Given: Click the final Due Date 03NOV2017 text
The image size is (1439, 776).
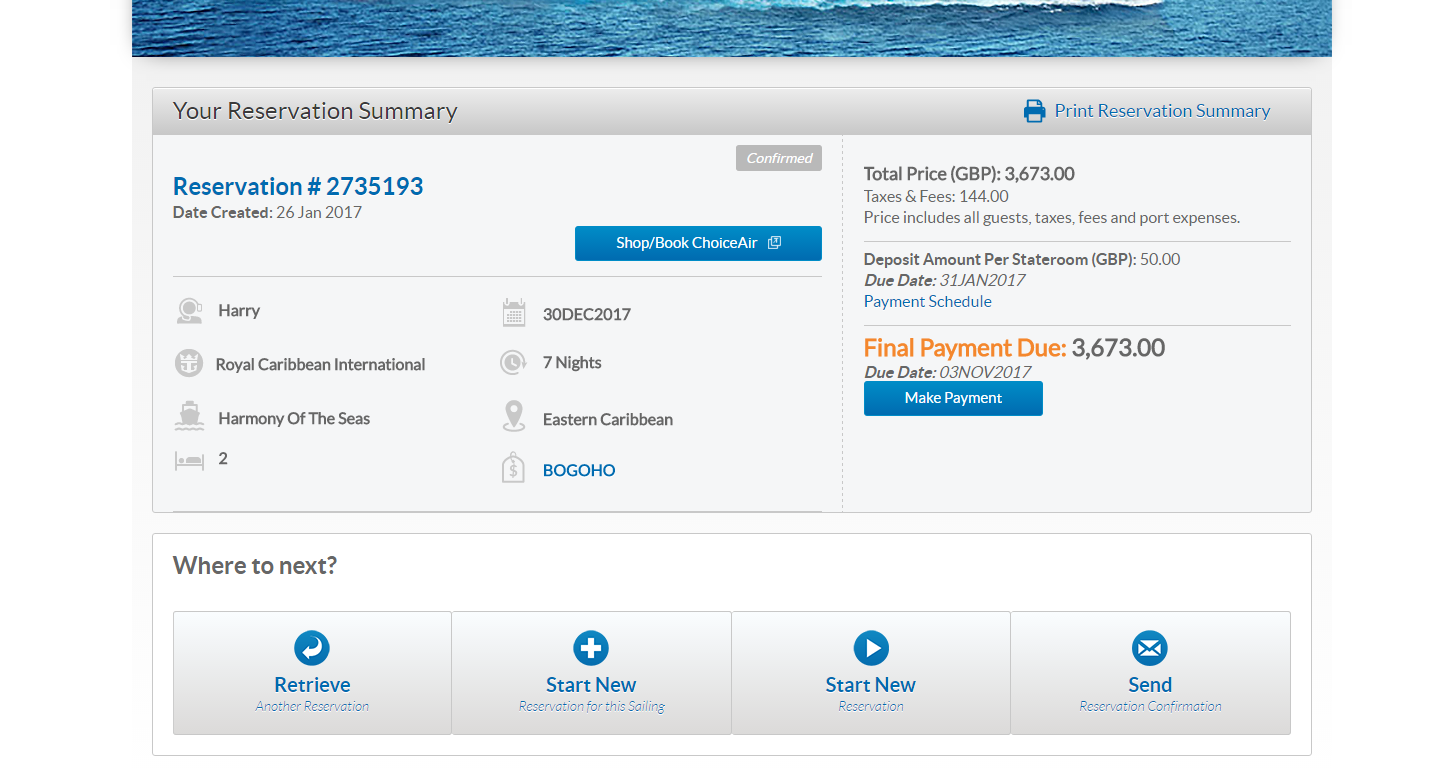Looking at the screenshot, I should point(947,372).
